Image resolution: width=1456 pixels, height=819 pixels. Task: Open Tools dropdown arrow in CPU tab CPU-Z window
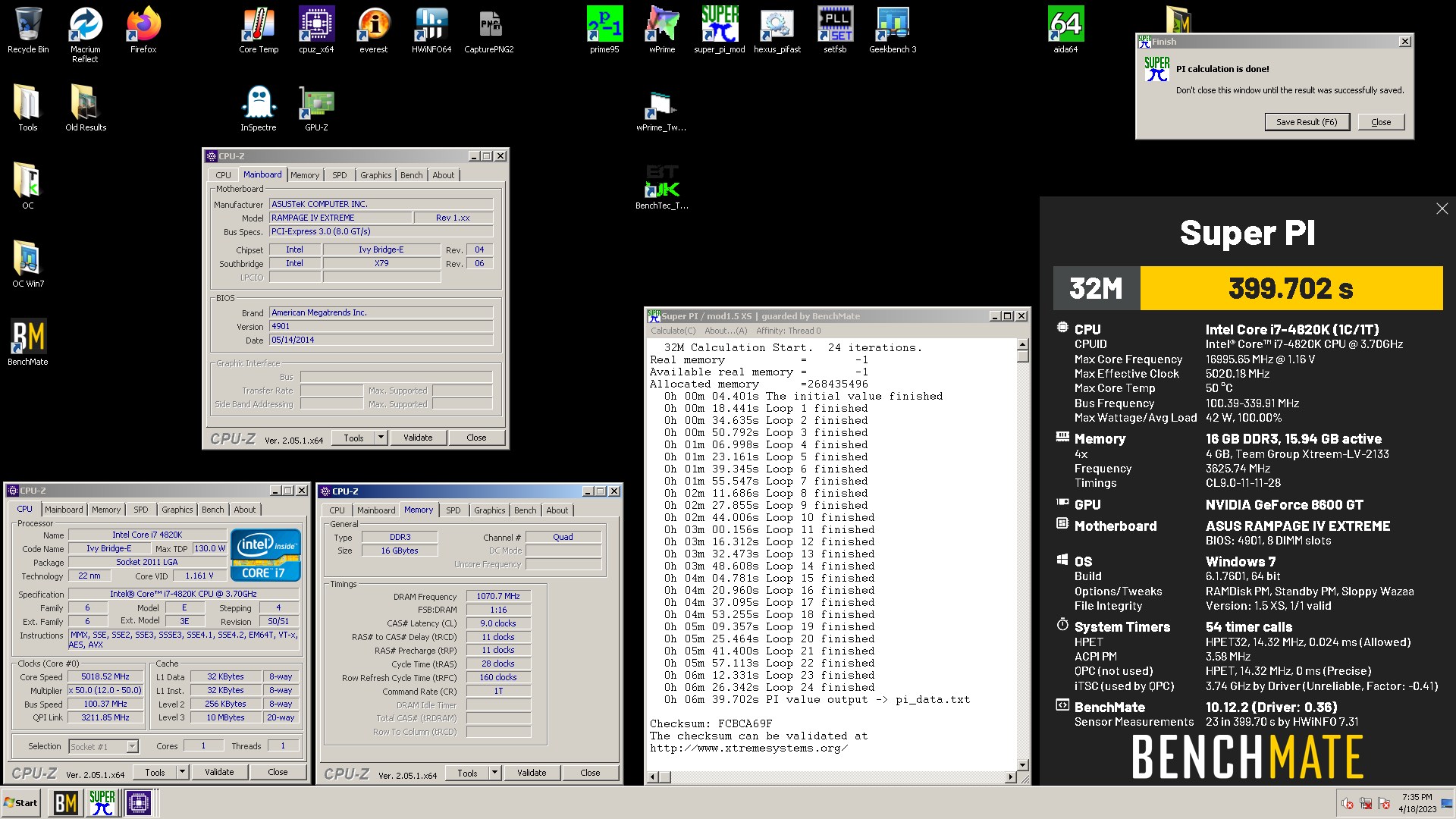(183, 772)
